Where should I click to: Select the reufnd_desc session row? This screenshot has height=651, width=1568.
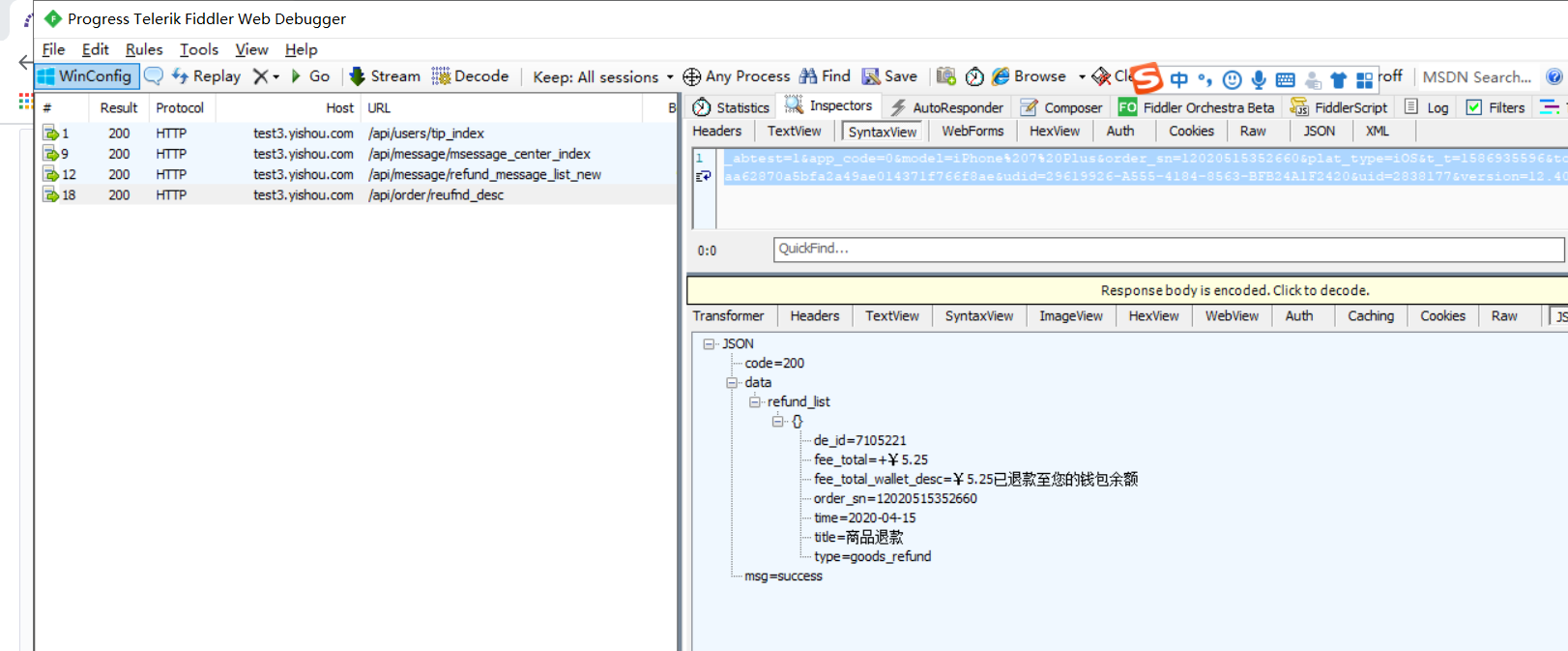pos(356,195)
